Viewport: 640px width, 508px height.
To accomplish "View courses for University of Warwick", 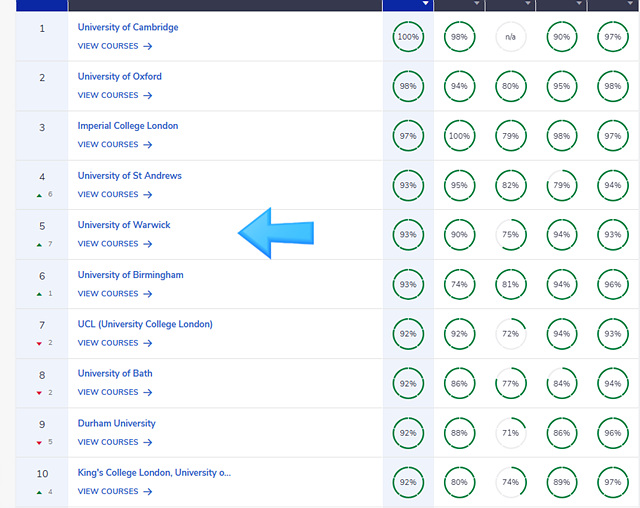I will pos(115,244).
